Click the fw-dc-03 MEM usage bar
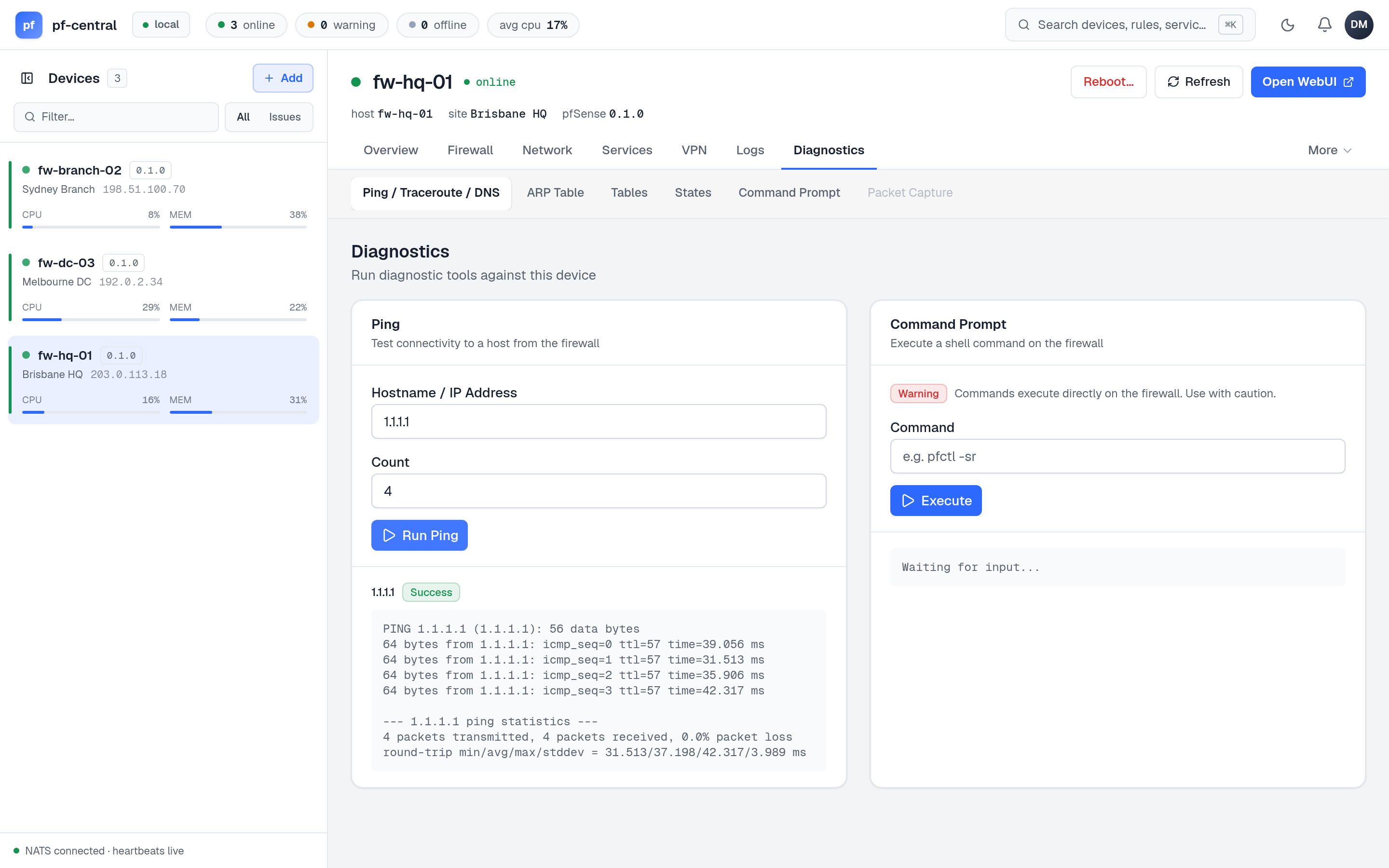1389x868 pixels. 238,320
